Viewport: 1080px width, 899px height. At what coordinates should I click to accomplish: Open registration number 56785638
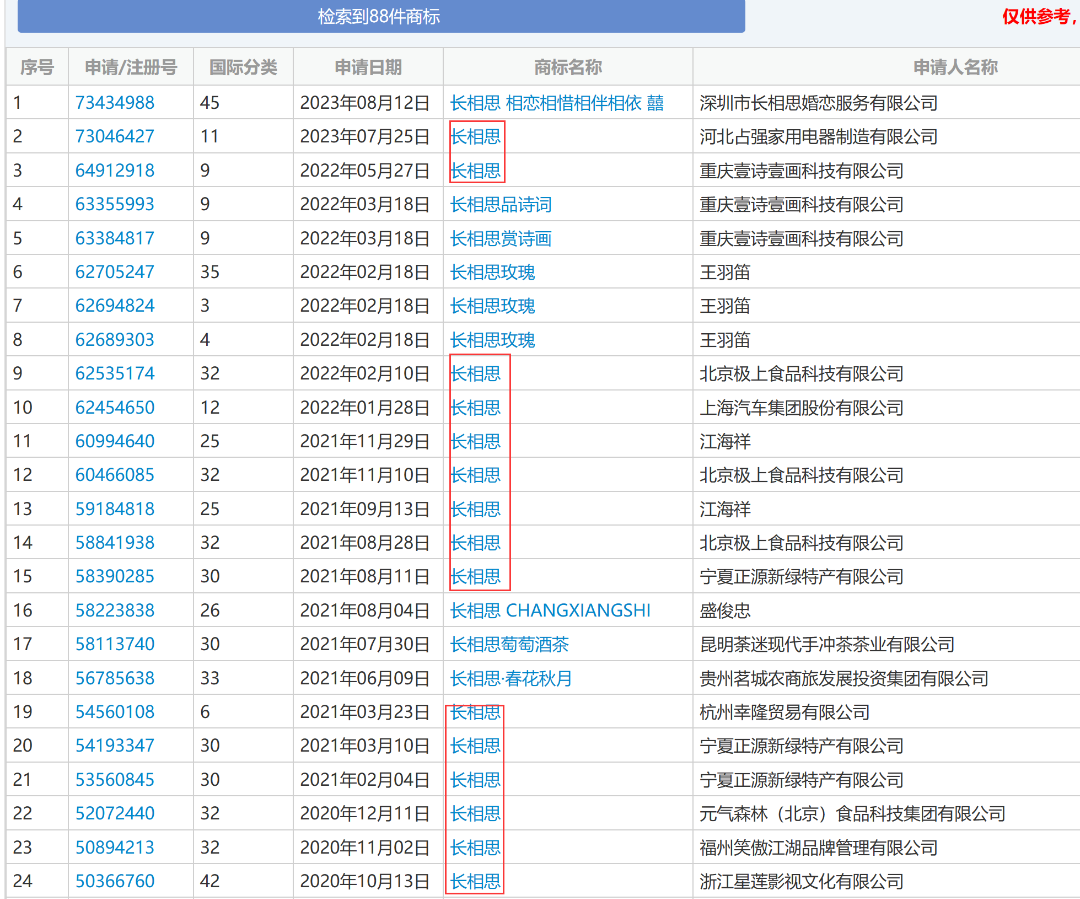tap(114, 678)
